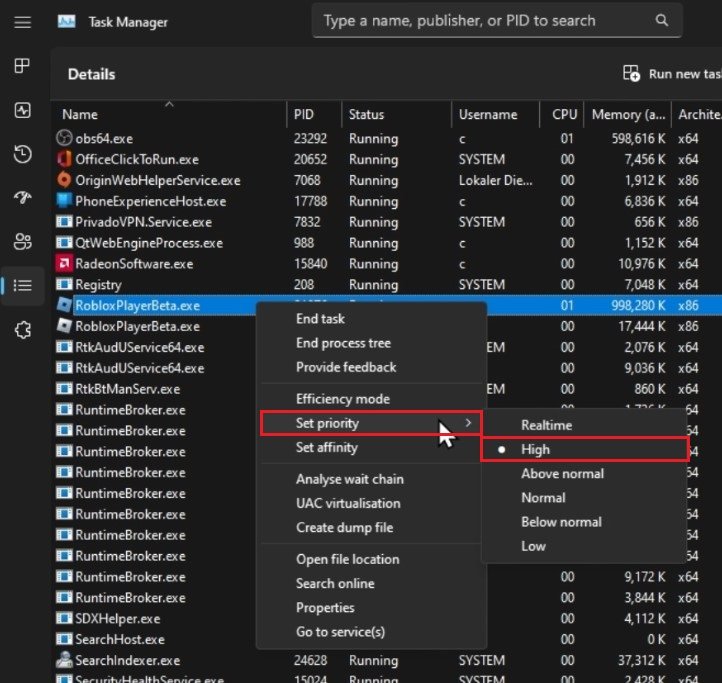Click the selected RobloxPlayerBeta.exe icon
Image resolution: width=722 pixels, height=683 pixels.
[x=64, y=304]
